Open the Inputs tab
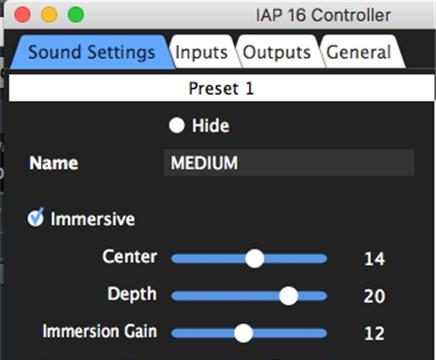 coord(201,52)
